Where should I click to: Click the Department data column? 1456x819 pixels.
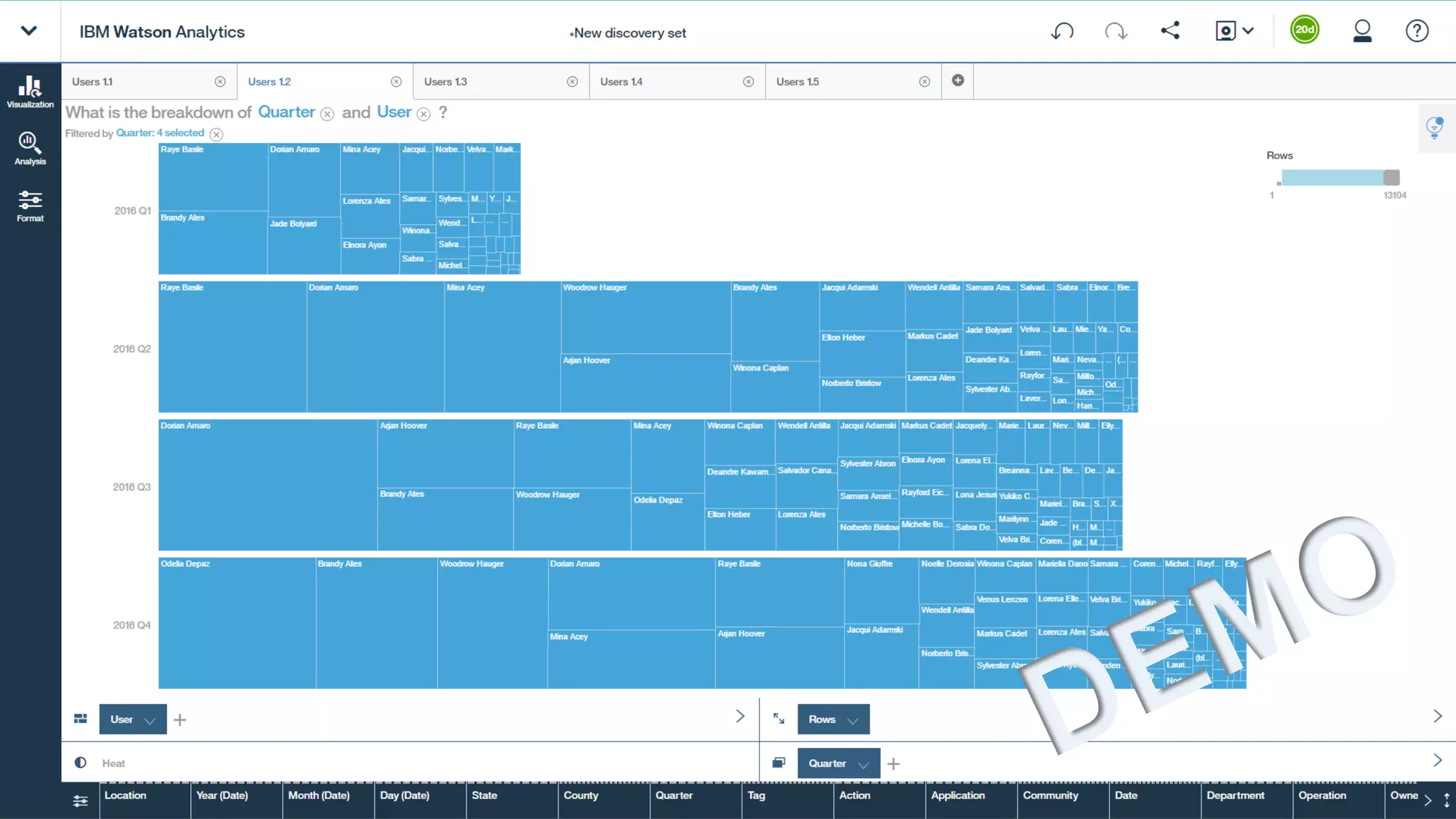1236,796
